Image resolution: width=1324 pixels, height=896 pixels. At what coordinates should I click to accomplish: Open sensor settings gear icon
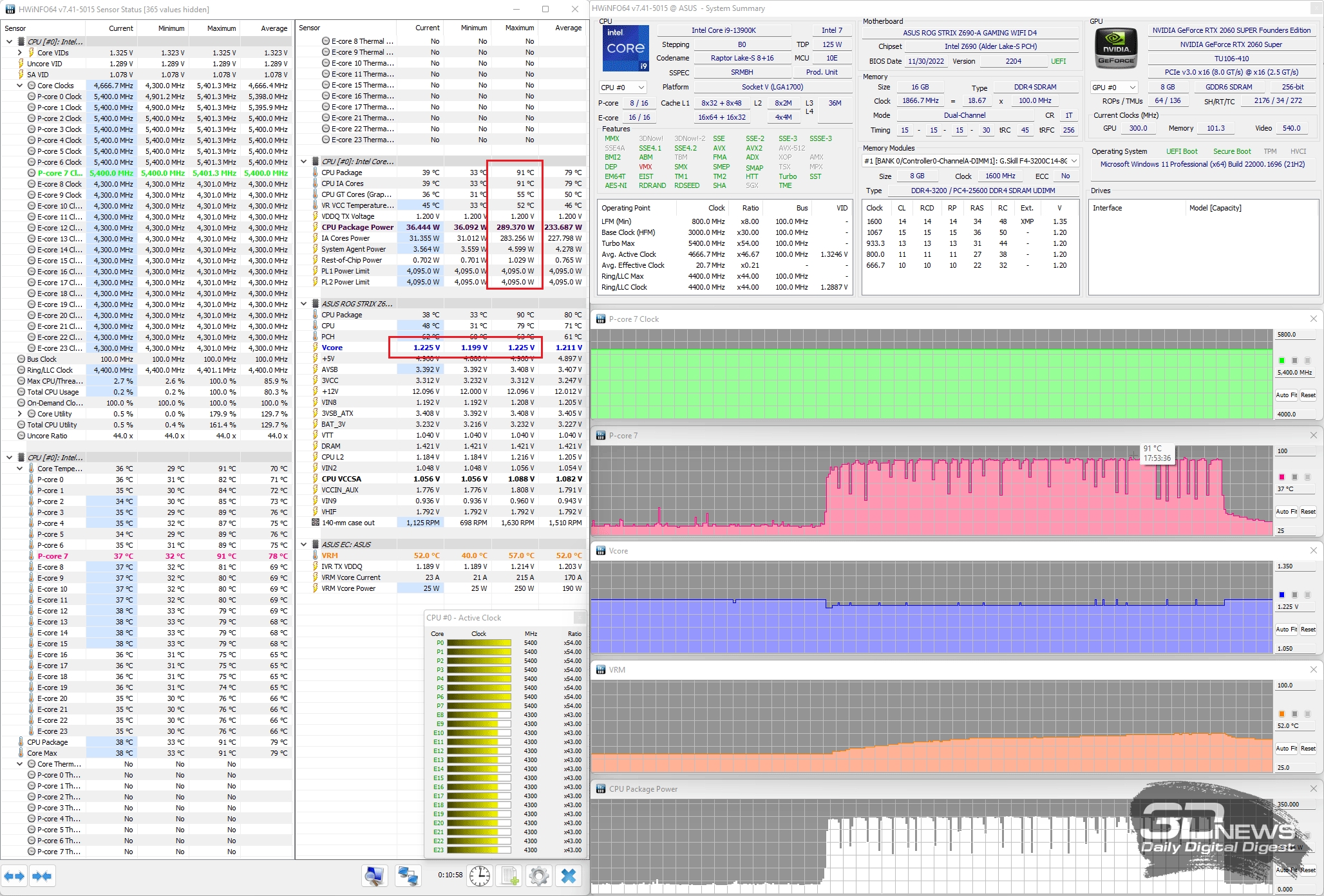tap(539, 875)
